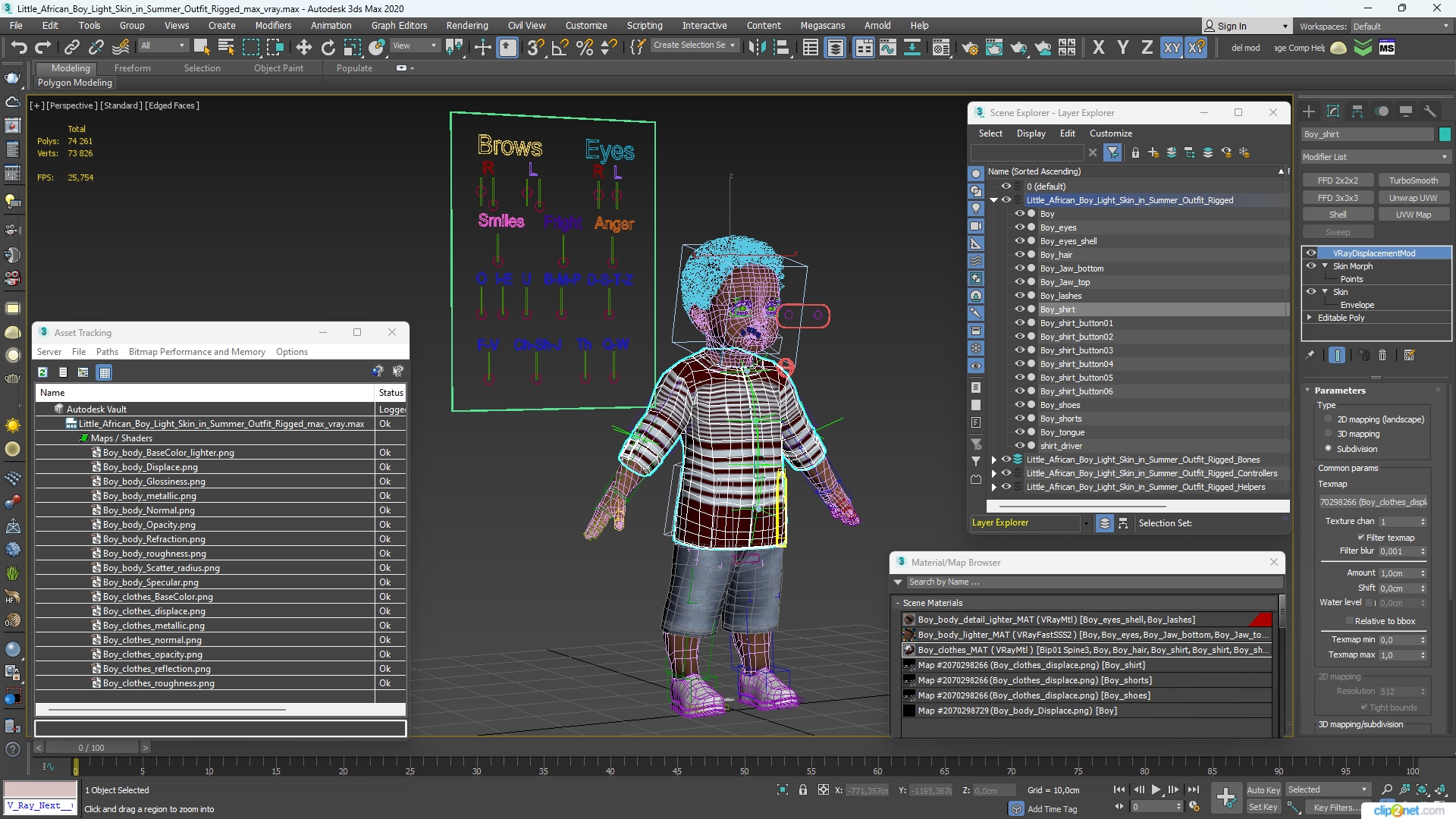Open the selection filter All dropdown
Viewport: 1456px width, 819px height.
pos(163,46)
